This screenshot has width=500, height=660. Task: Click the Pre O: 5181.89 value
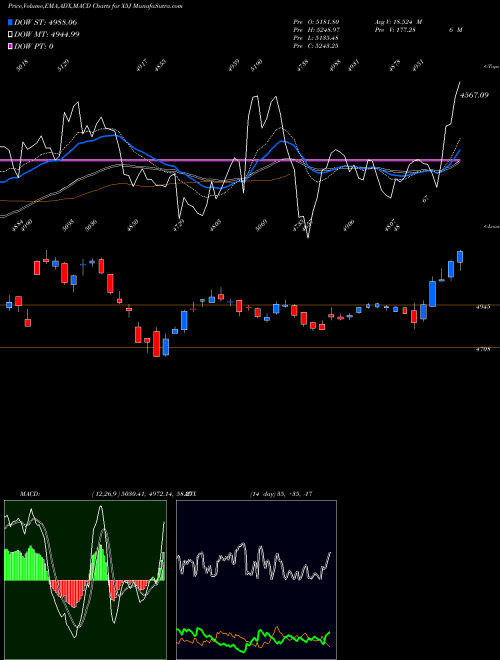[316, 21]
